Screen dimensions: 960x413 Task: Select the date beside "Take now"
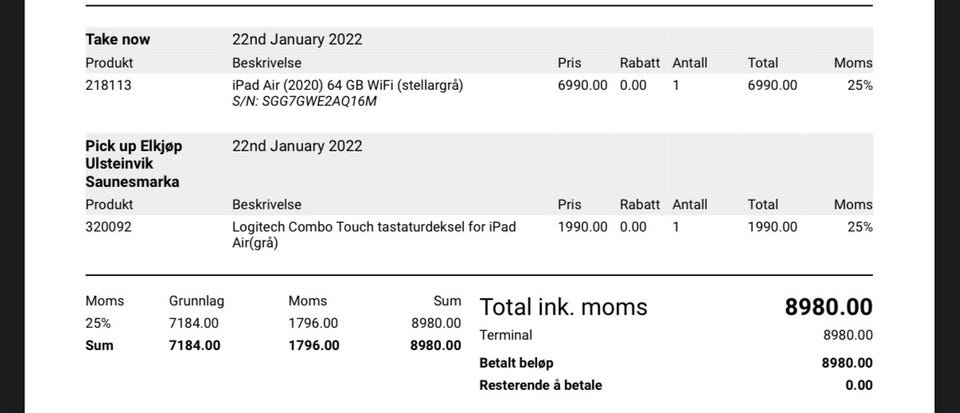[x=297, y=40]
